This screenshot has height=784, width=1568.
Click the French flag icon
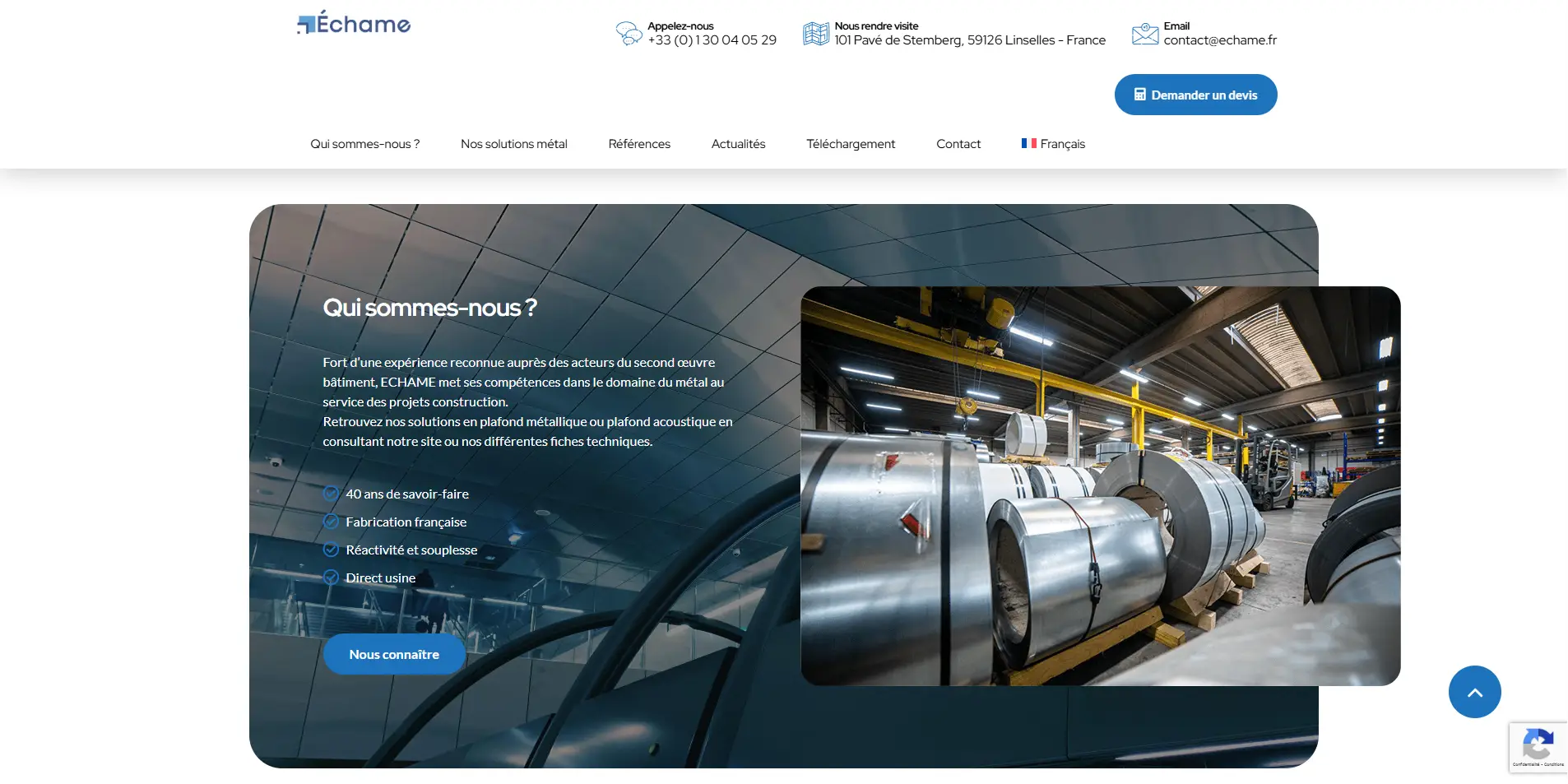(x=1028, y=143)
